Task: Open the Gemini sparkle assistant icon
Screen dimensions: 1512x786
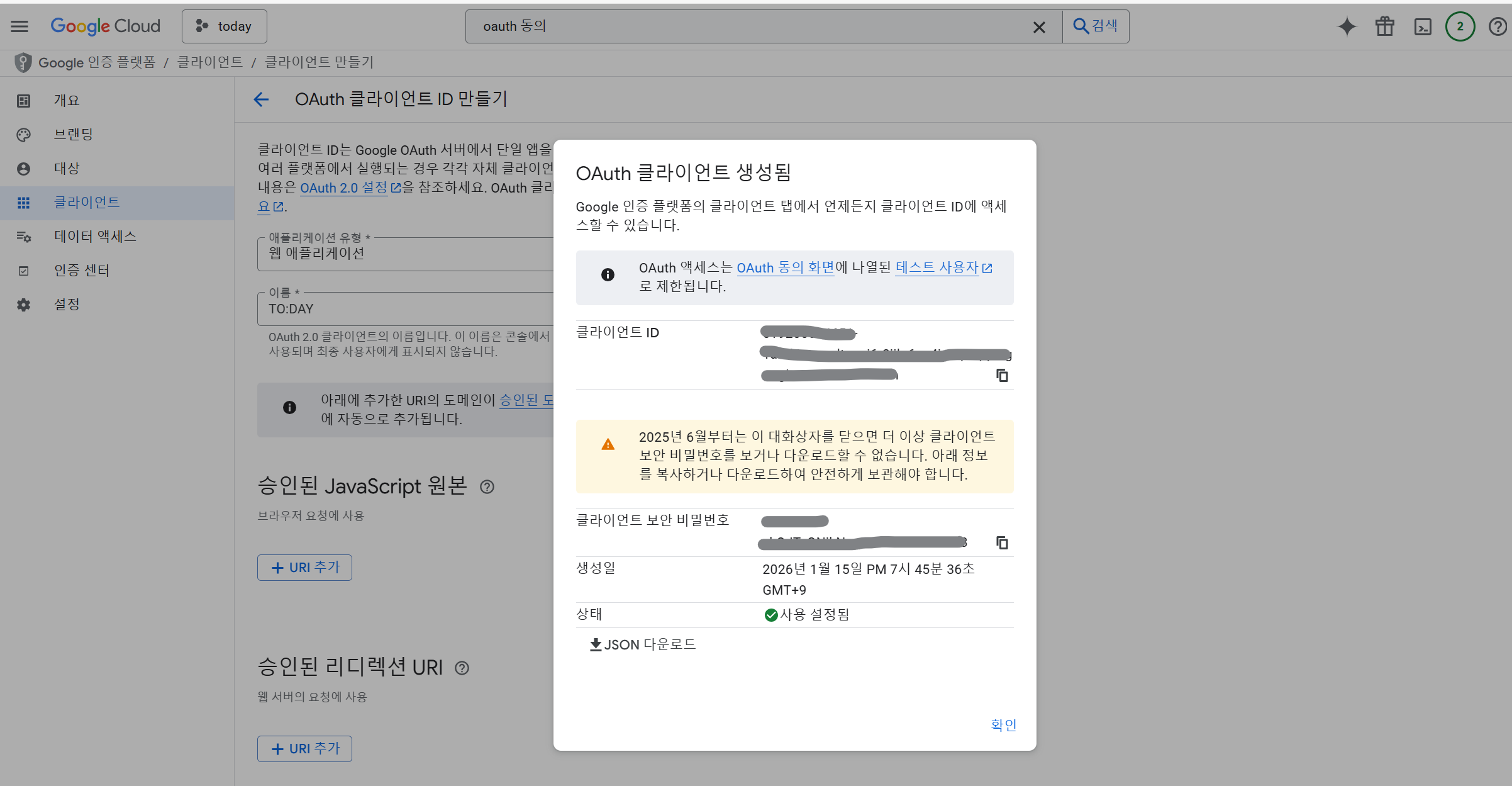Action: pos(1347,26)
